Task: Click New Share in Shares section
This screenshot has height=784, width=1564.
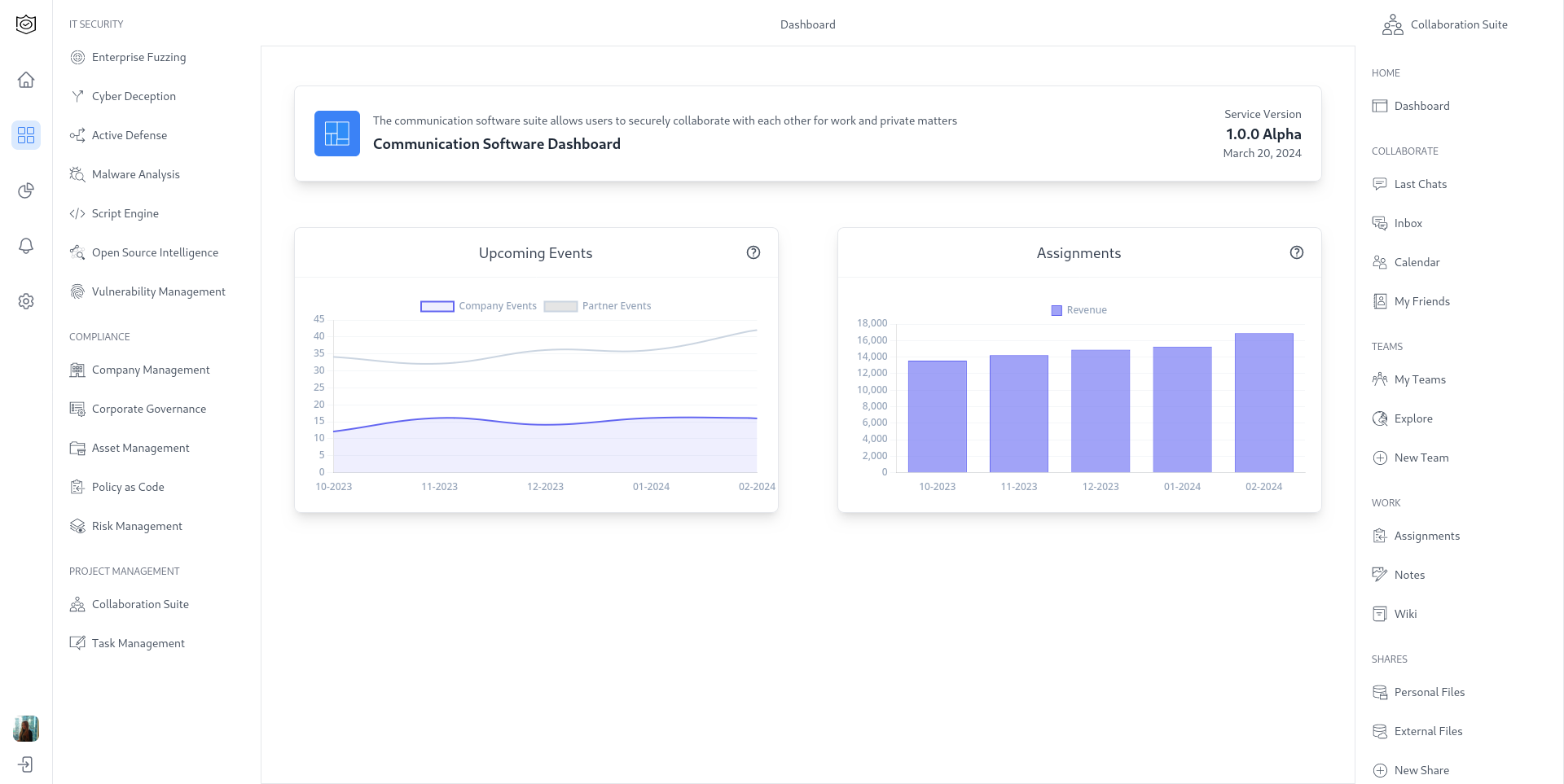Action: pyautogui.click(x=1421, y=770)
